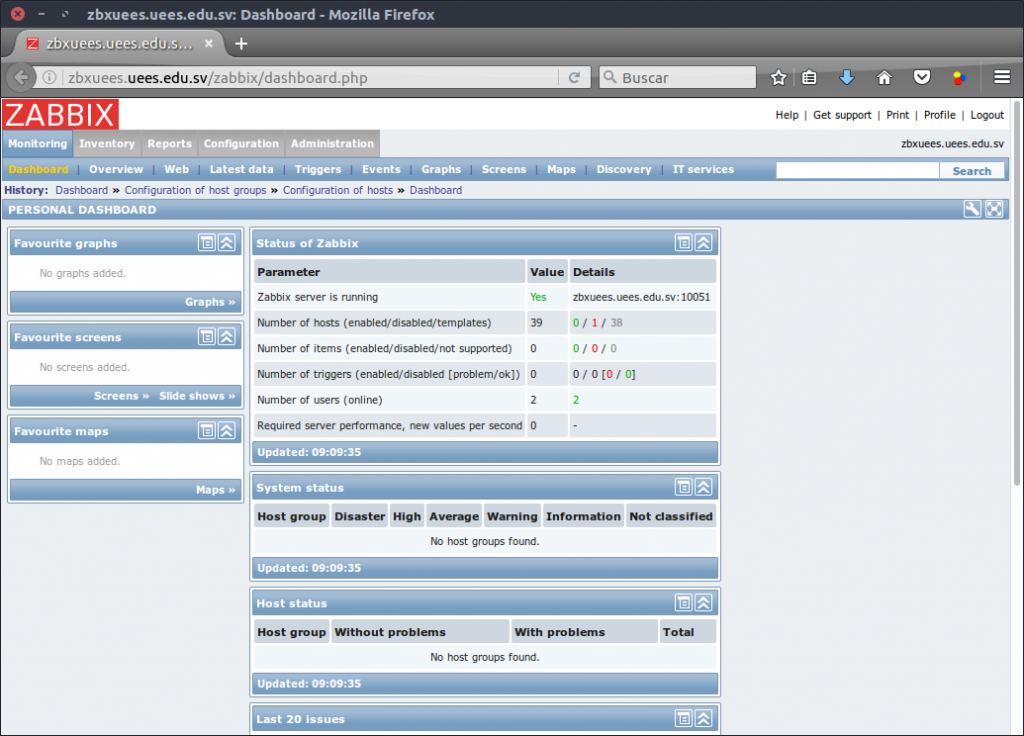Viewport: 1024px width, 736px height.
Task: Collapse the Favourite graphs widget
Action: coord(227,243)
